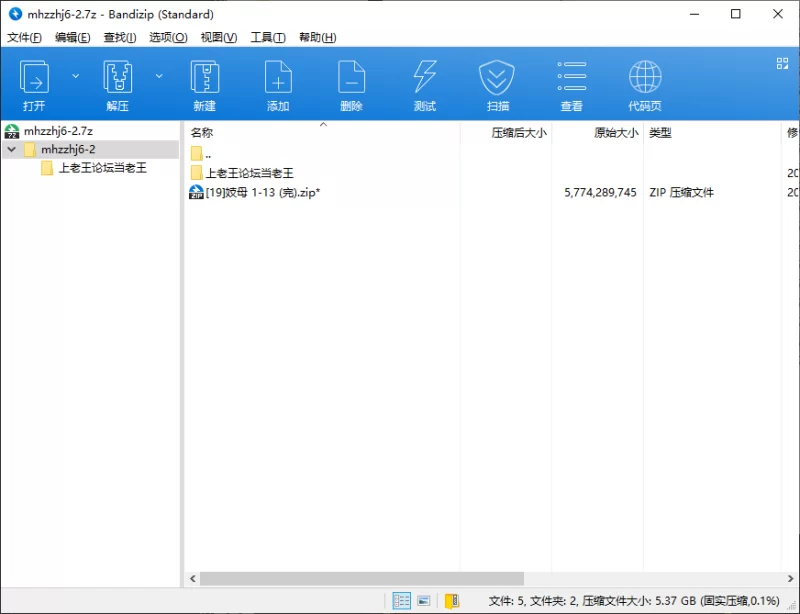This screenshot has width=800, height=614.
Task: Click the toolbar layout grid icon
Action: pos(782,63)
